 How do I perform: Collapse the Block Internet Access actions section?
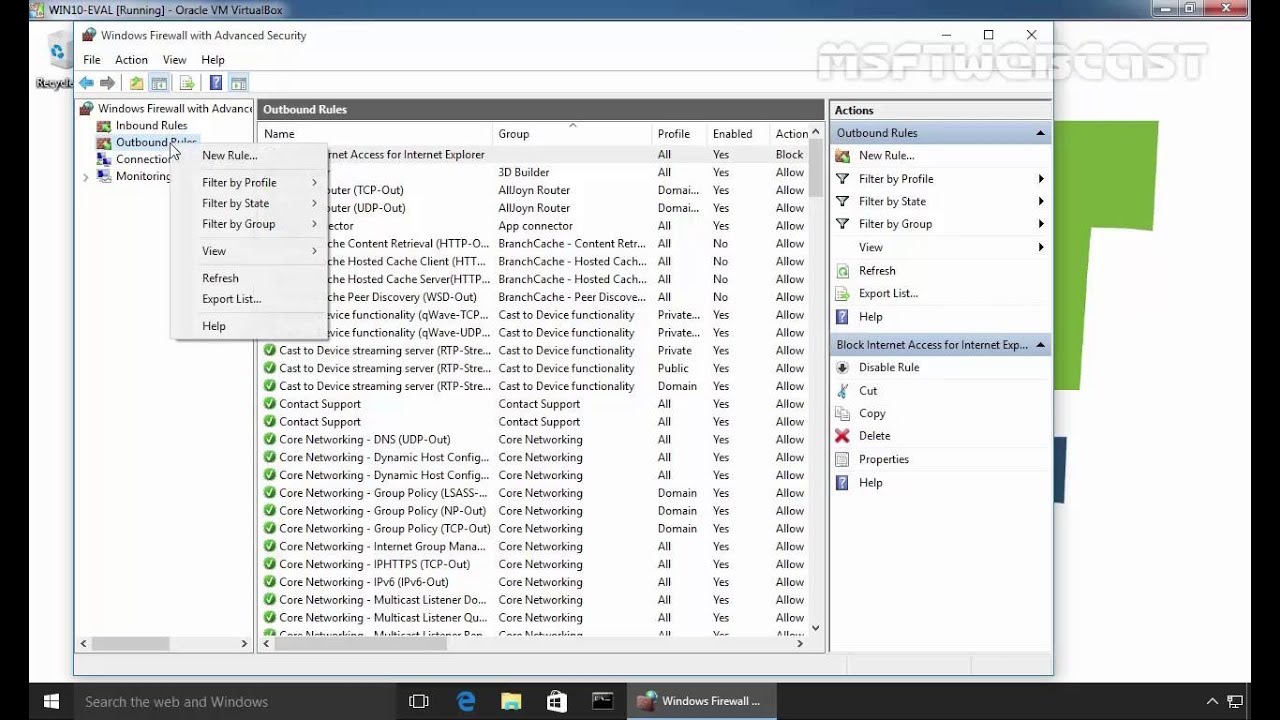pyautogui.click(x=1040, y=345)
